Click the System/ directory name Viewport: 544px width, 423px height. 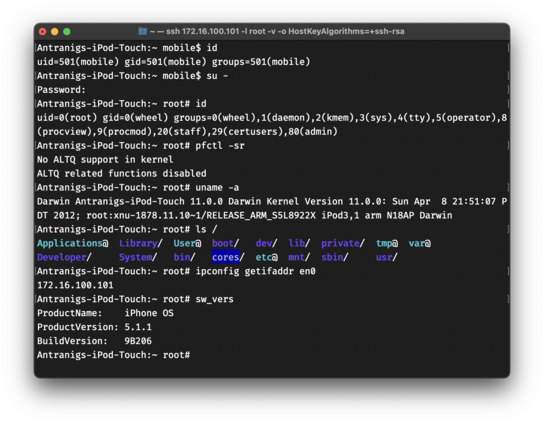tap(138, 257)
